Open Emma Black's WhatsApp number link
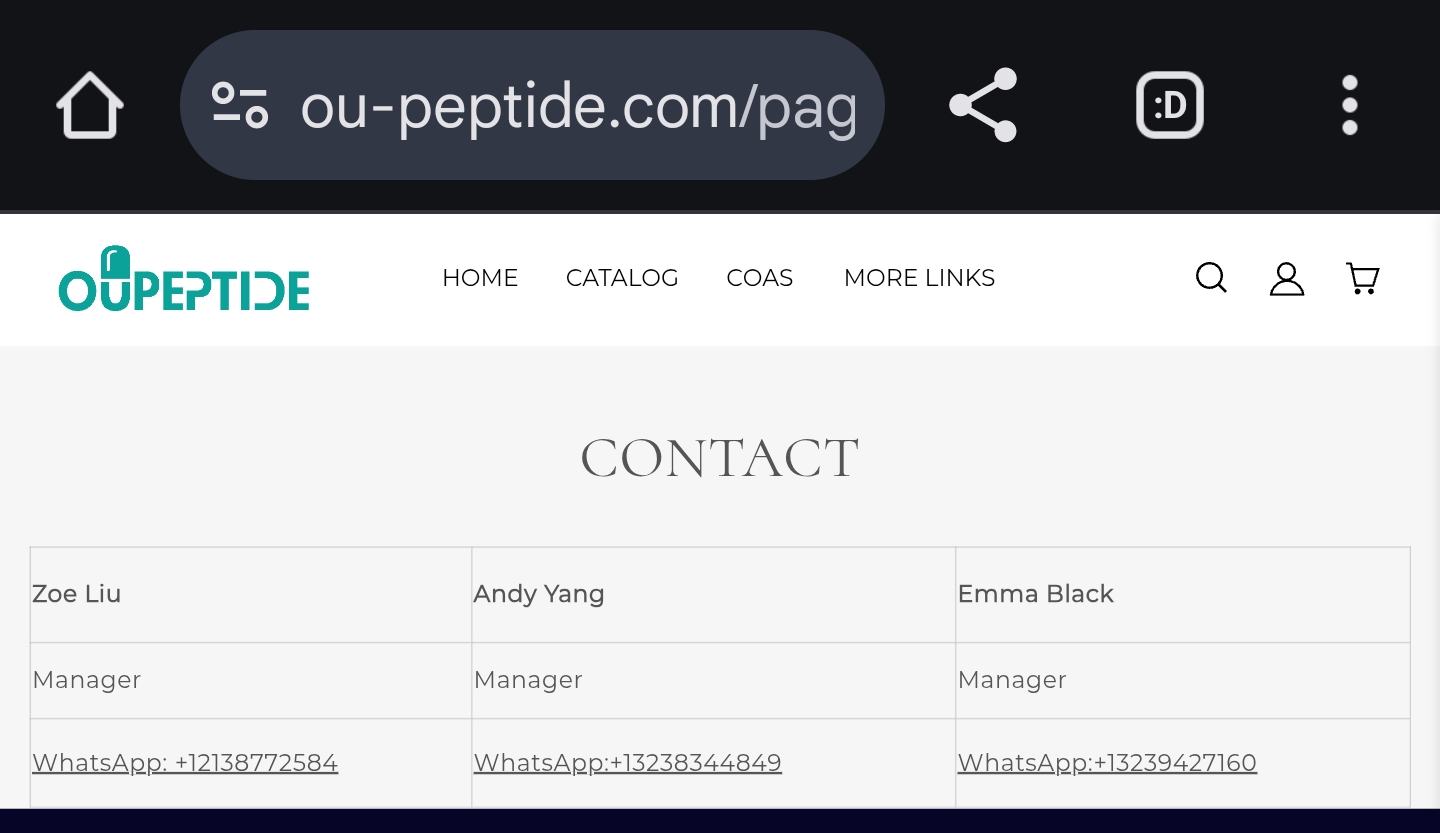 pos(1107,763)
